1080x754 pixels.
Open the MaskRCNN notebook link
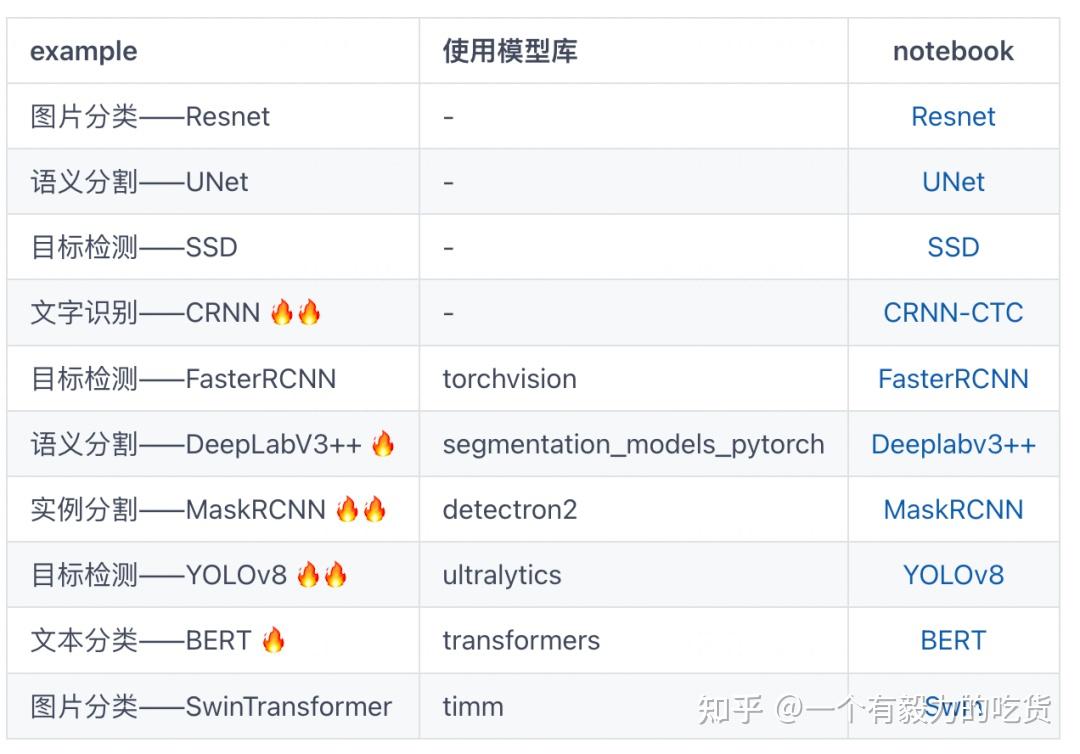[953, 510]
